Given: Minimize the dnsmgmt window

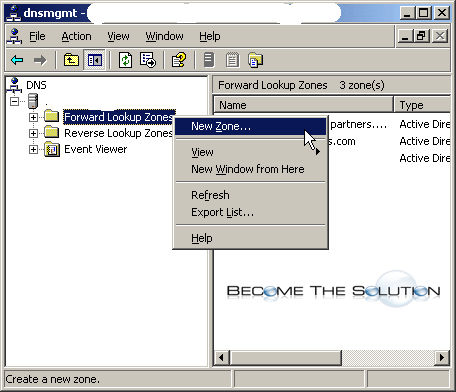Looking at the screenshot, I should coord(407,13).
